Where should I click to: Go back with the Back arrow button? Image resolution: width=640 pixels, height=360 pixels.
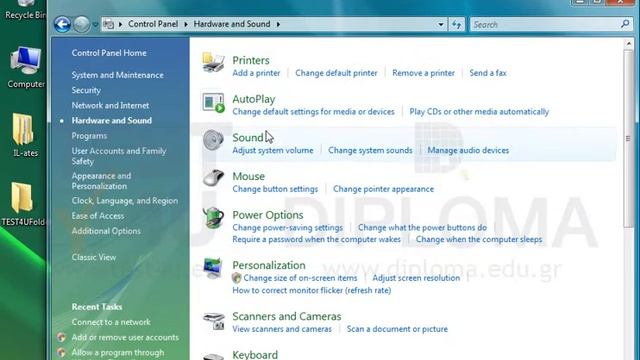point(62,24)
